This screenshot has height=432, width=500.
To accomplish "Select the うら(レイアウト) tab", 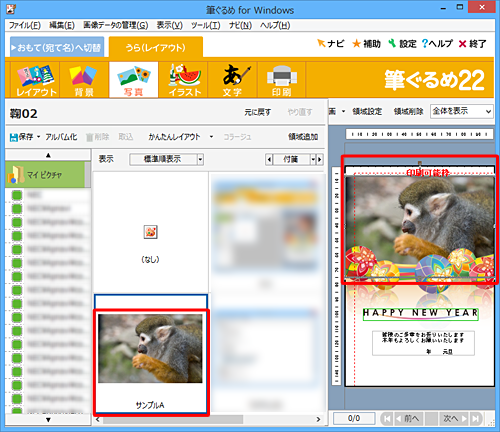I will (156, 47).
